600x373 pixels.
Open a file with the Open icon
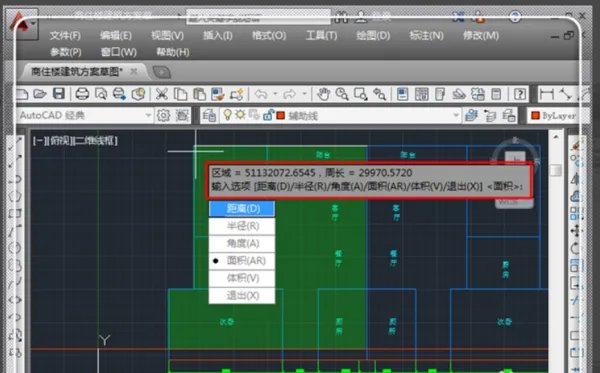pyautogui.click(x=40, y=94)
